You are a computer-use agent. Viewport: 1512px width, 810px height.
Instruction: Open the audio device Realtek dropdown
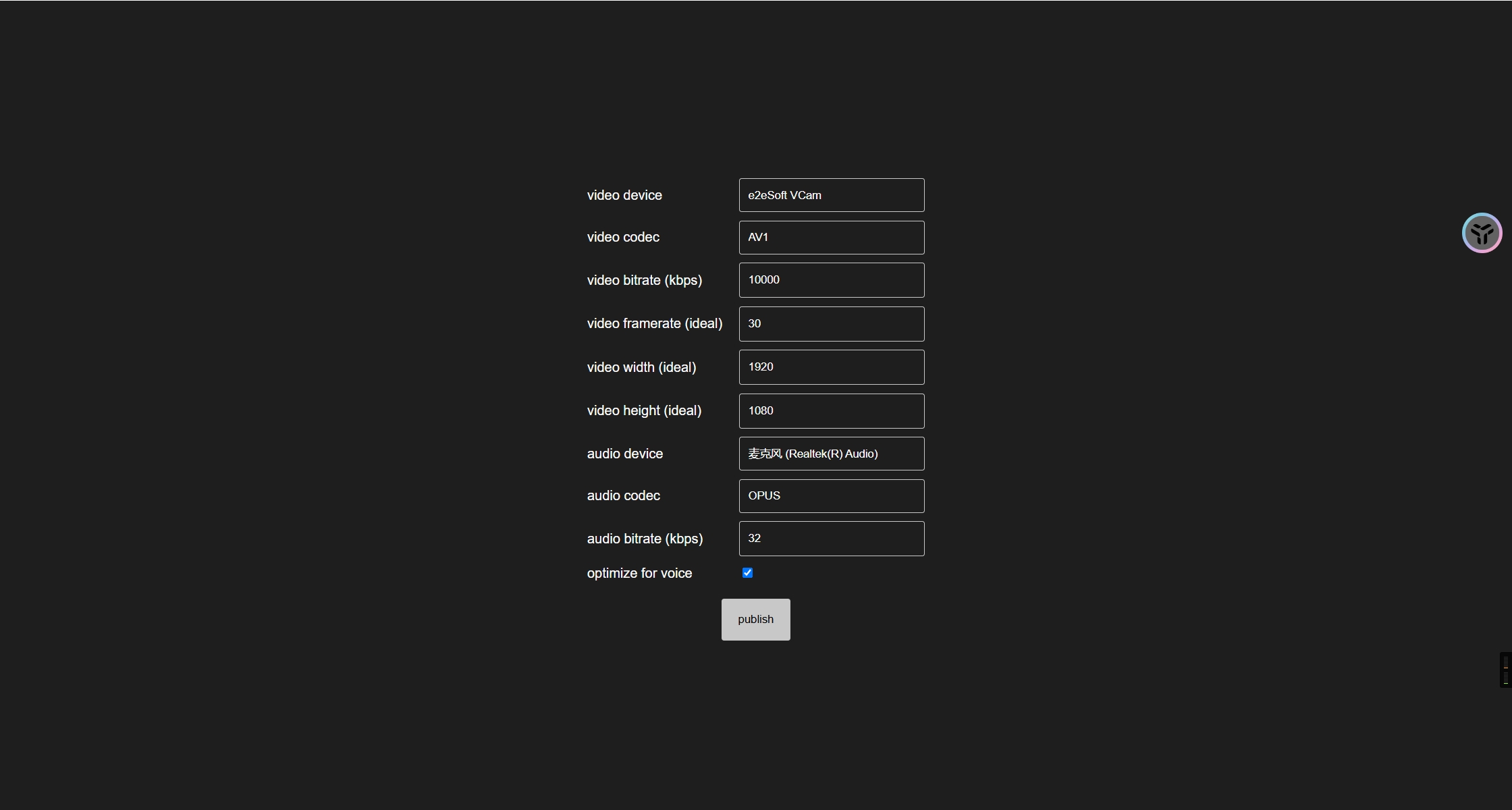tap(832, 454)
